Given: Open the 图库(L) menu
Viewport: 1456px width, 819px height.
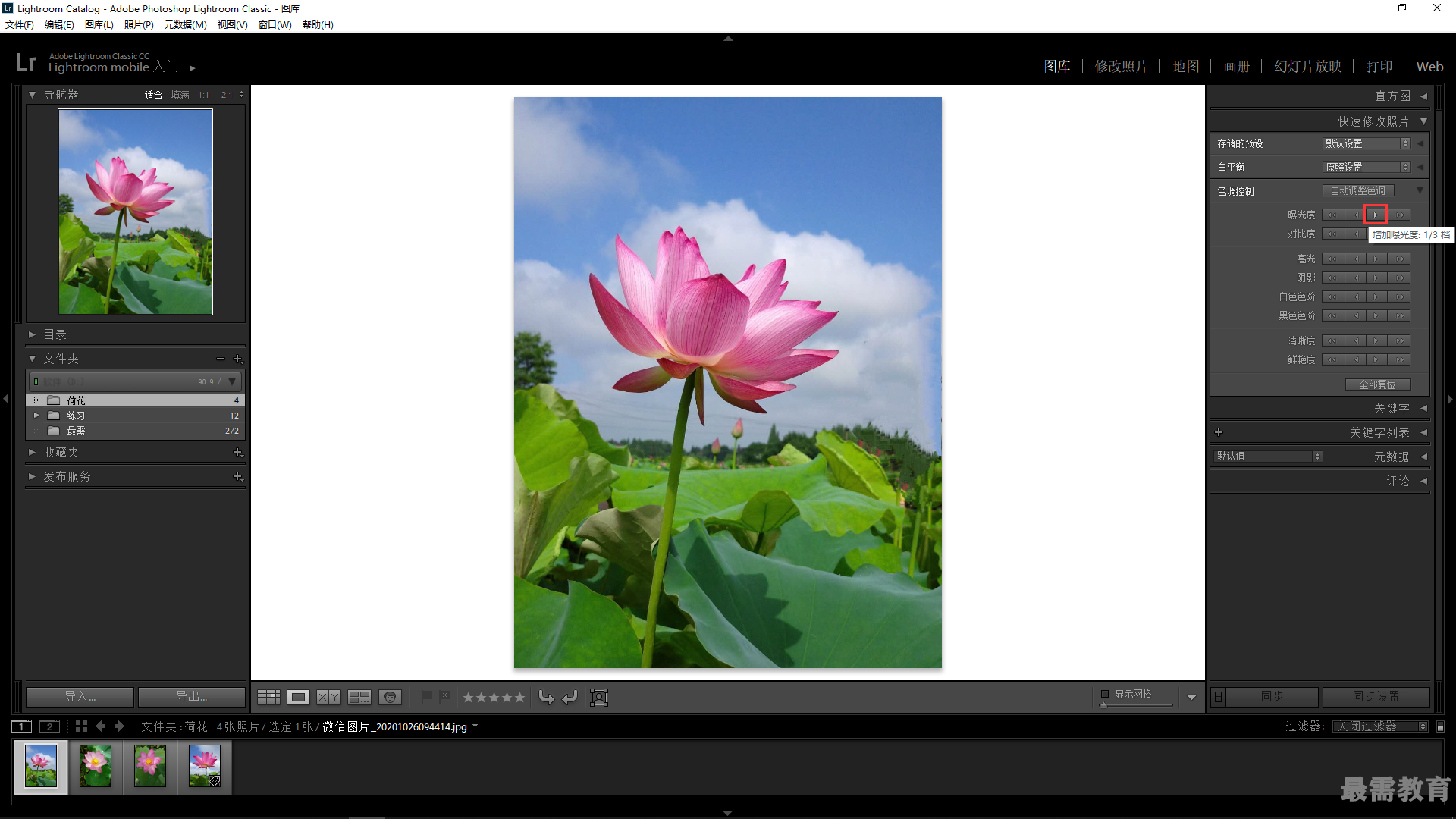Looking at the screenshot, I should point(99,24).
